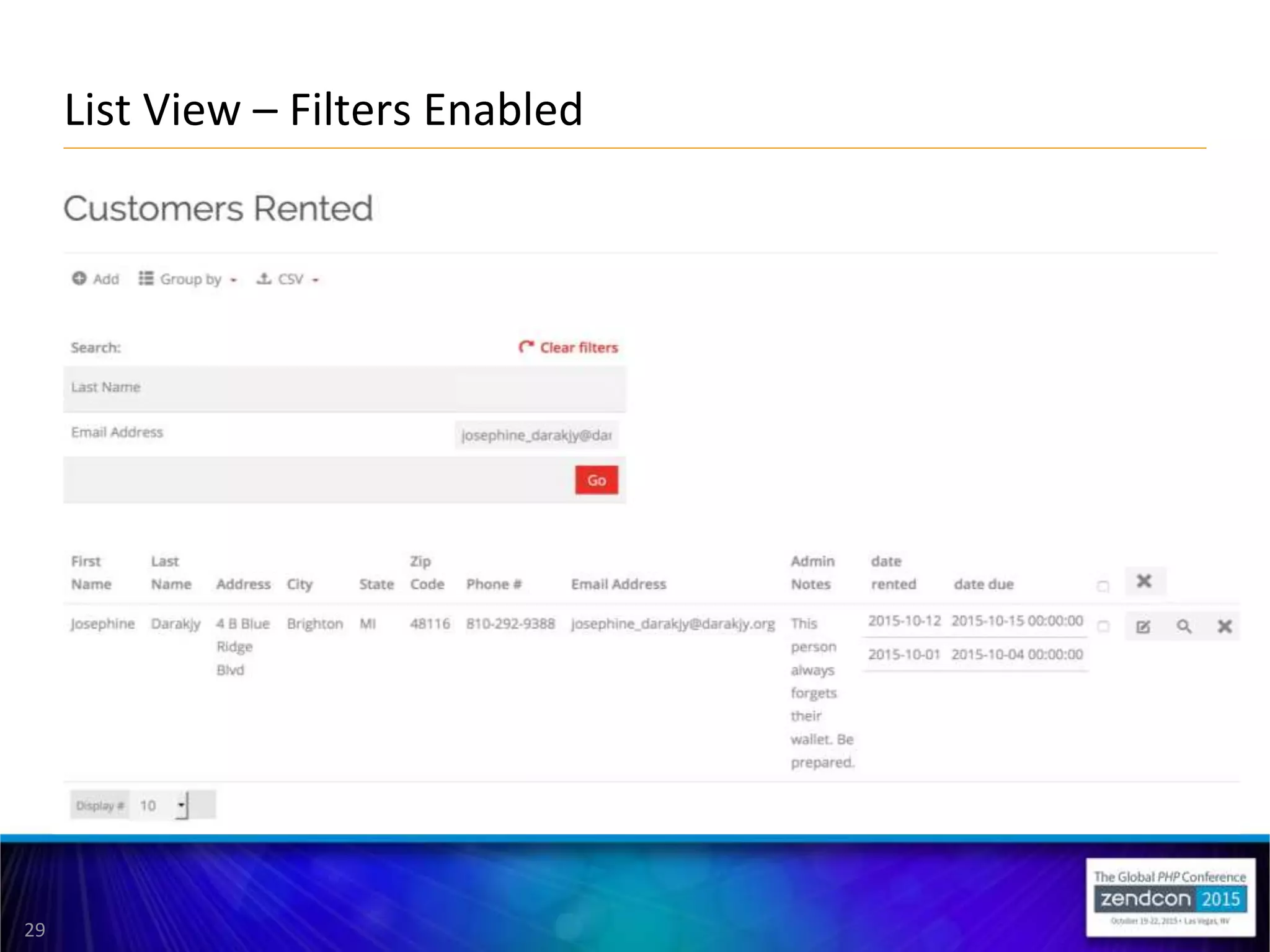Image resolution: width=1270 pixels, height=952 pixels.
Task: Check the checkbox for Josephine Darakjy's row
Action: point(1103,627)
